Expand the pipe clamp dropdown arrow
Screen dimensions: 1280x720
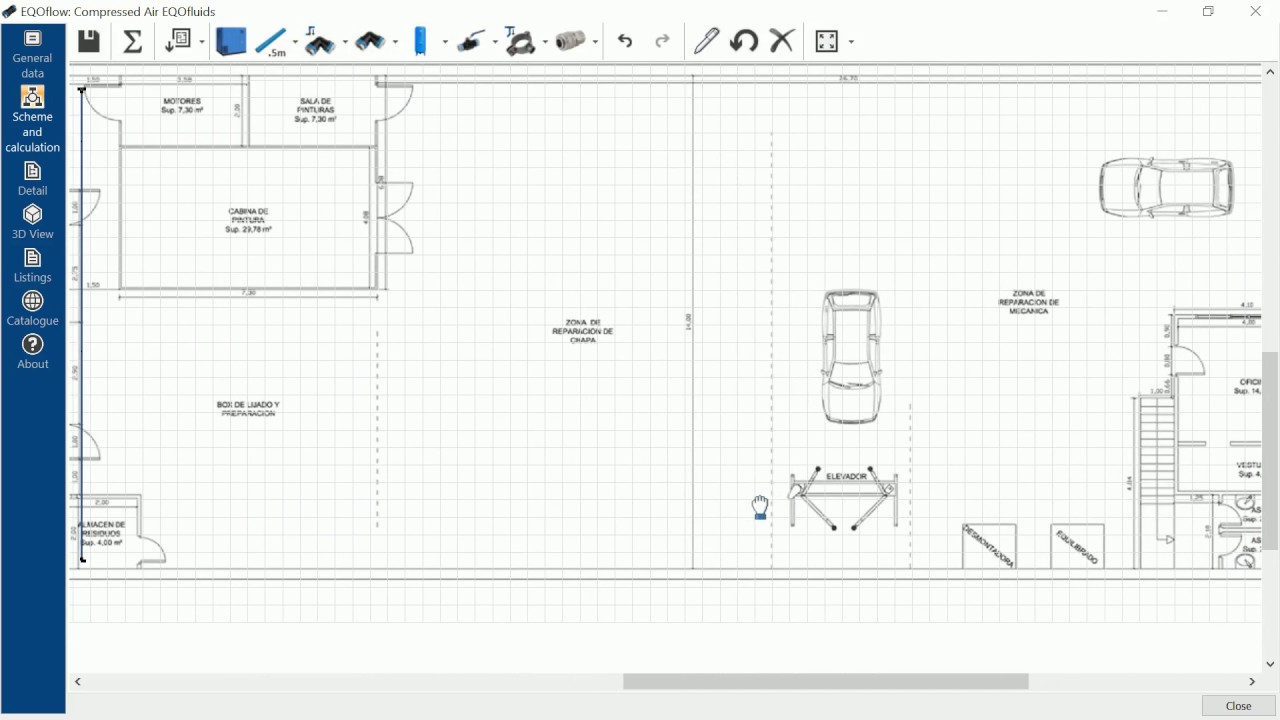(x=545, y=42)
